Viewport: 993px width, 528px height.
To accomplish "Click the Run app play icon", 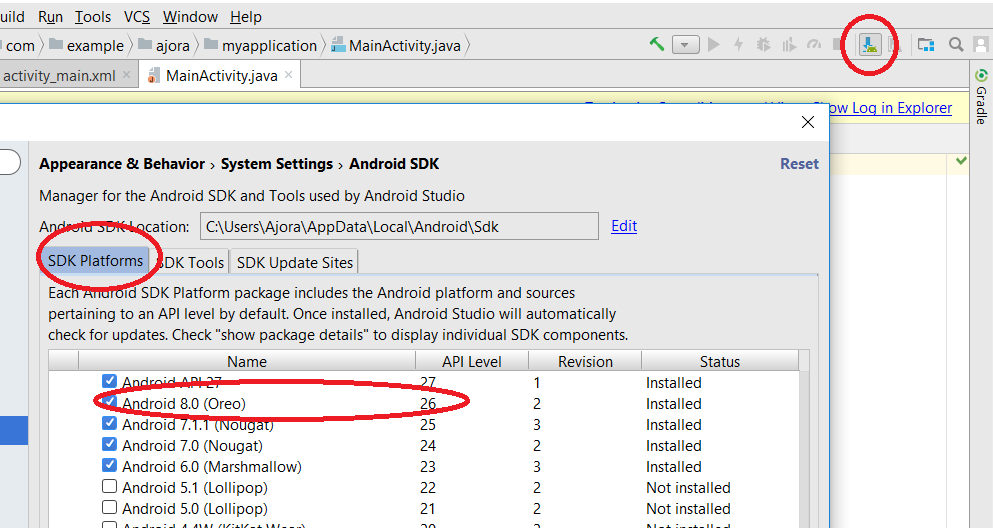I will 714,44.
